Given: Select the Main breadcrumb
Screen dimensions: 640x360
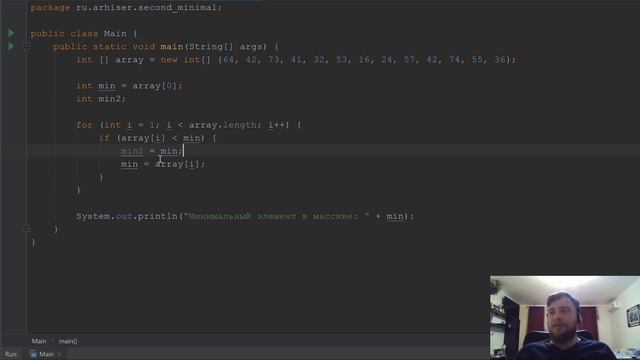Looking at the screenshot, I should [39, 341].
